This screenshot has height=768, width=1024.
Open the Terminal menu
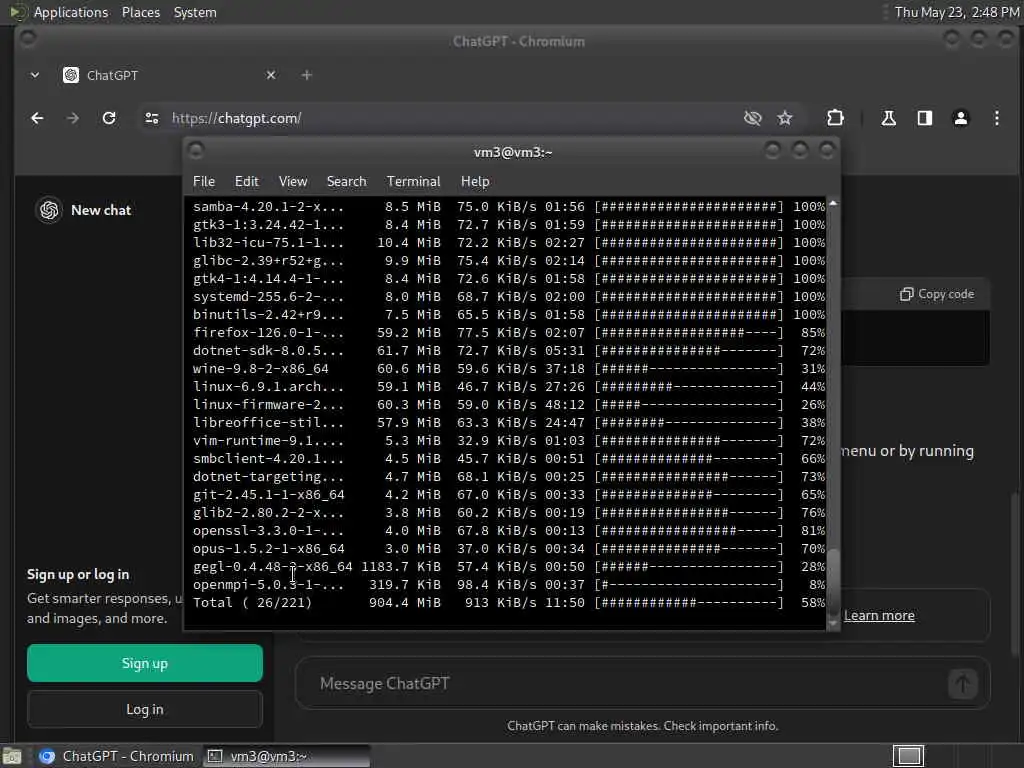click(x=413, y=182)
